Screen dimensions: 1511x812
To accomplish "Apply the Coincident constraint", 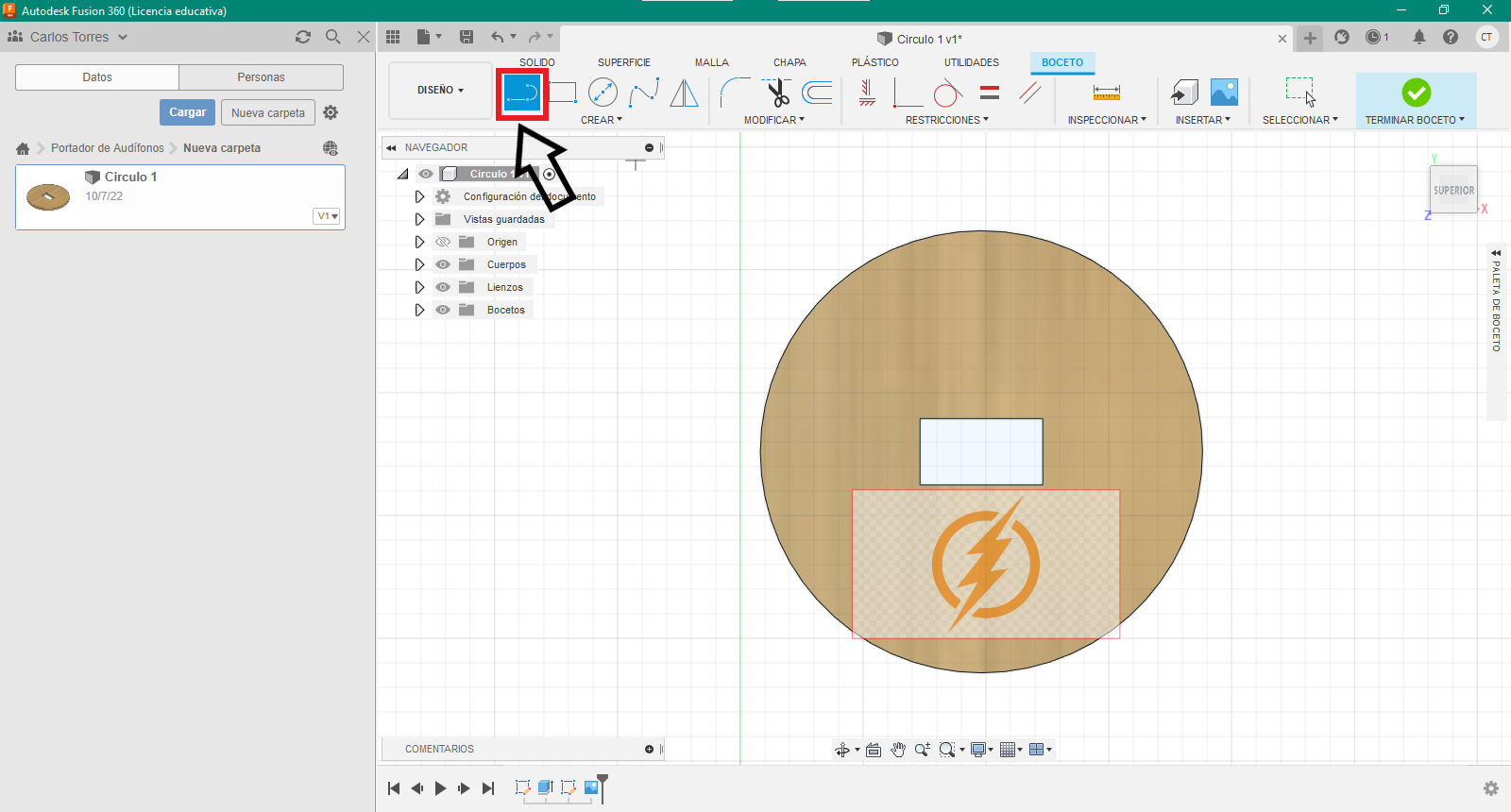I will tap(908, 93).
